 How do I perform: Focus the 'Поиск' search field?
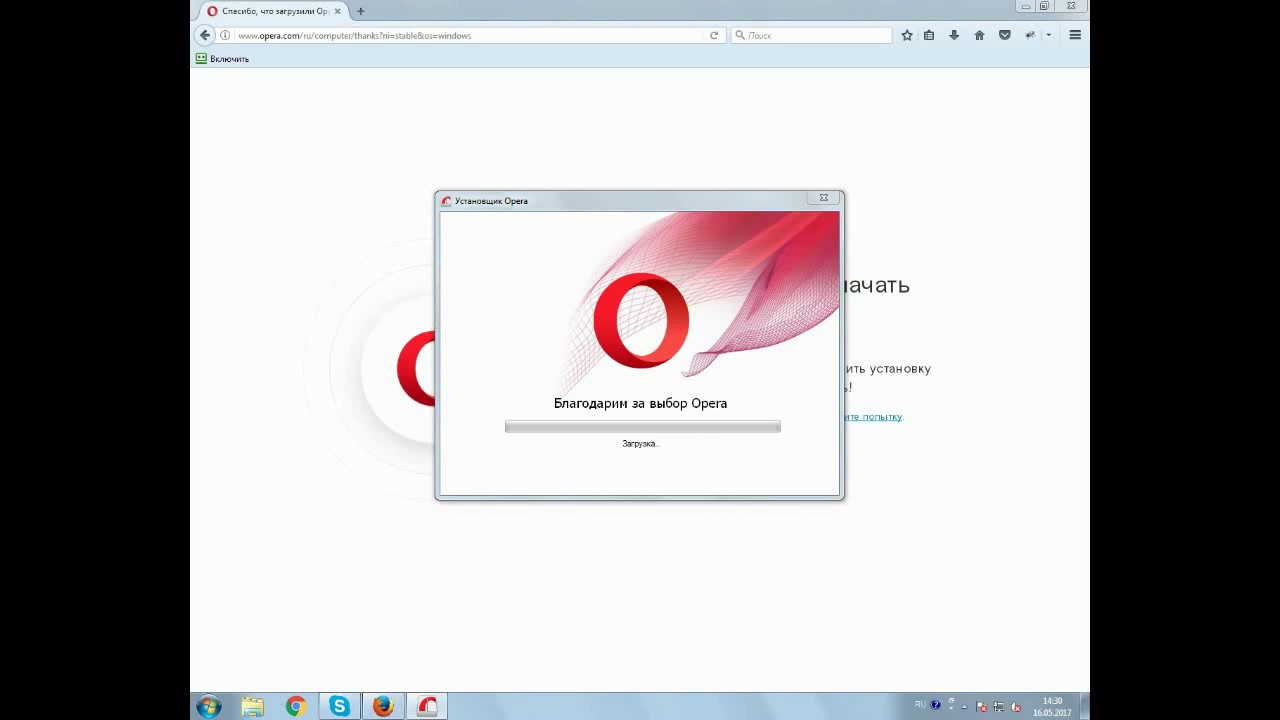pos(812,35)
